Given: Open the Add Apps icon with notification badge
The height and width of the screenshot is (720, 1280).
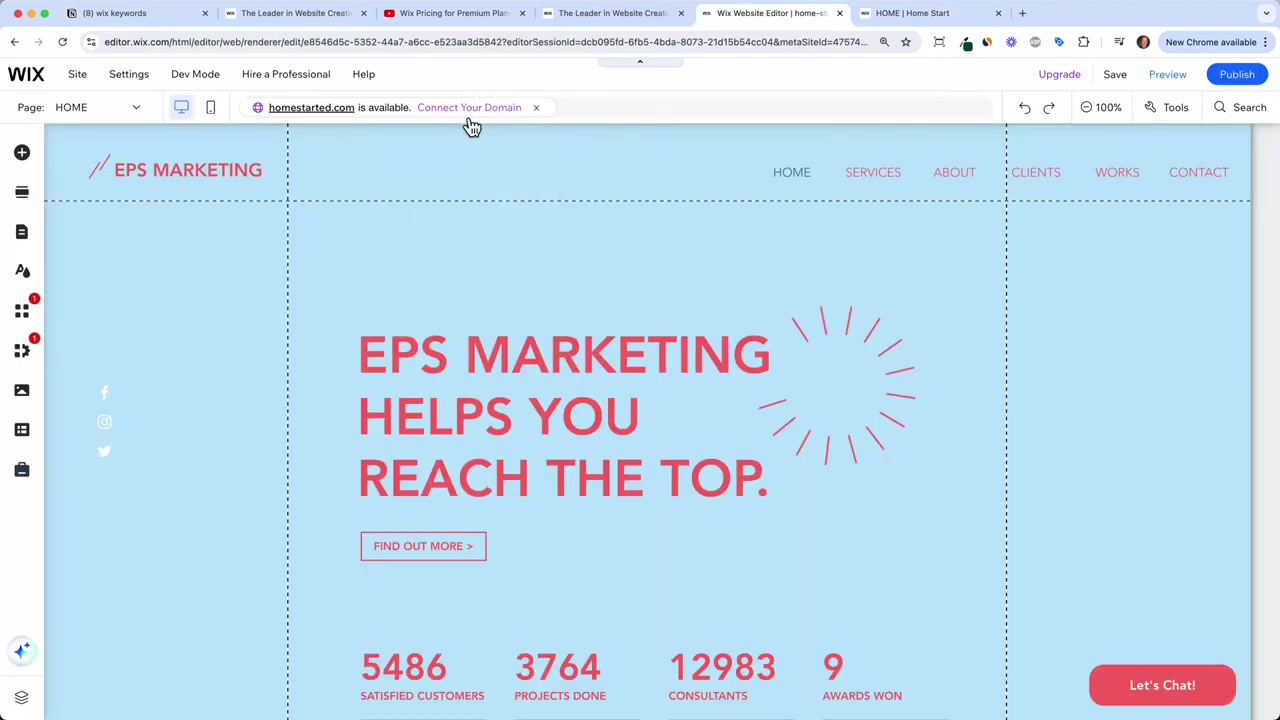Looking at the screenshot, I should click(x=22, y=311).
